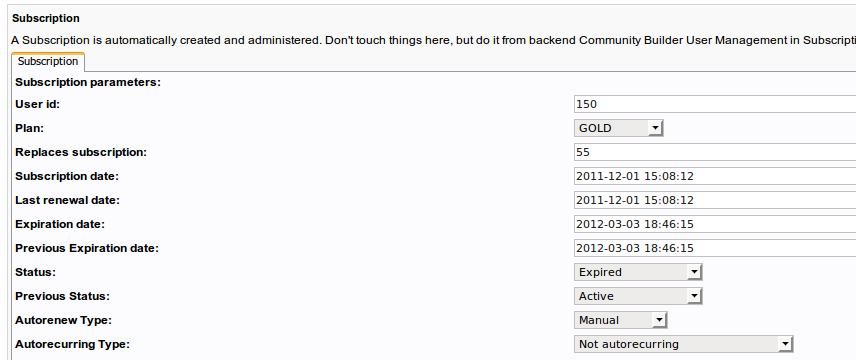Click the Status dropdown arrow

[x=694, y=272]
